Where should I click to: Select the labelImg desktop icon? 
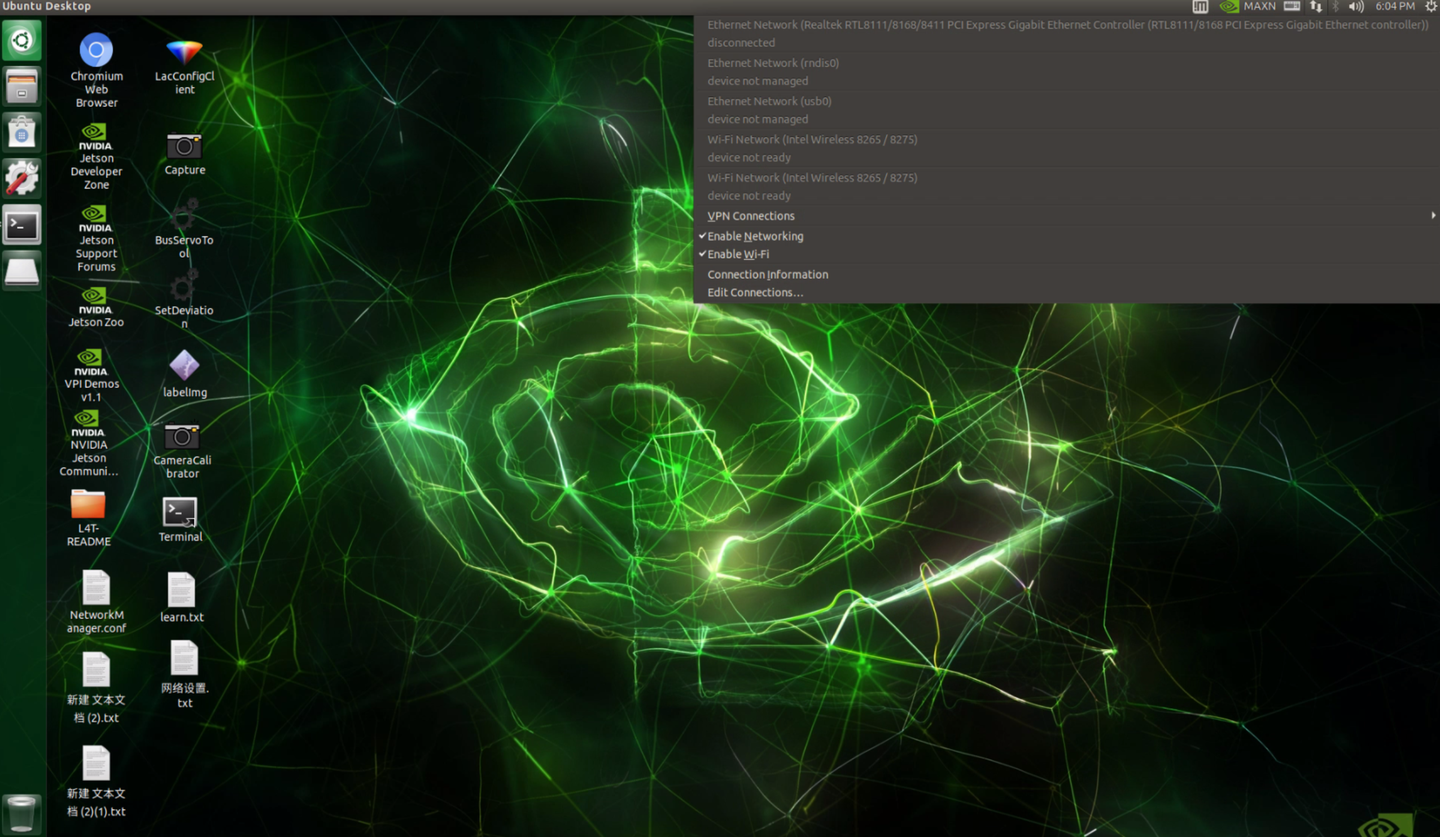(184, 374)
